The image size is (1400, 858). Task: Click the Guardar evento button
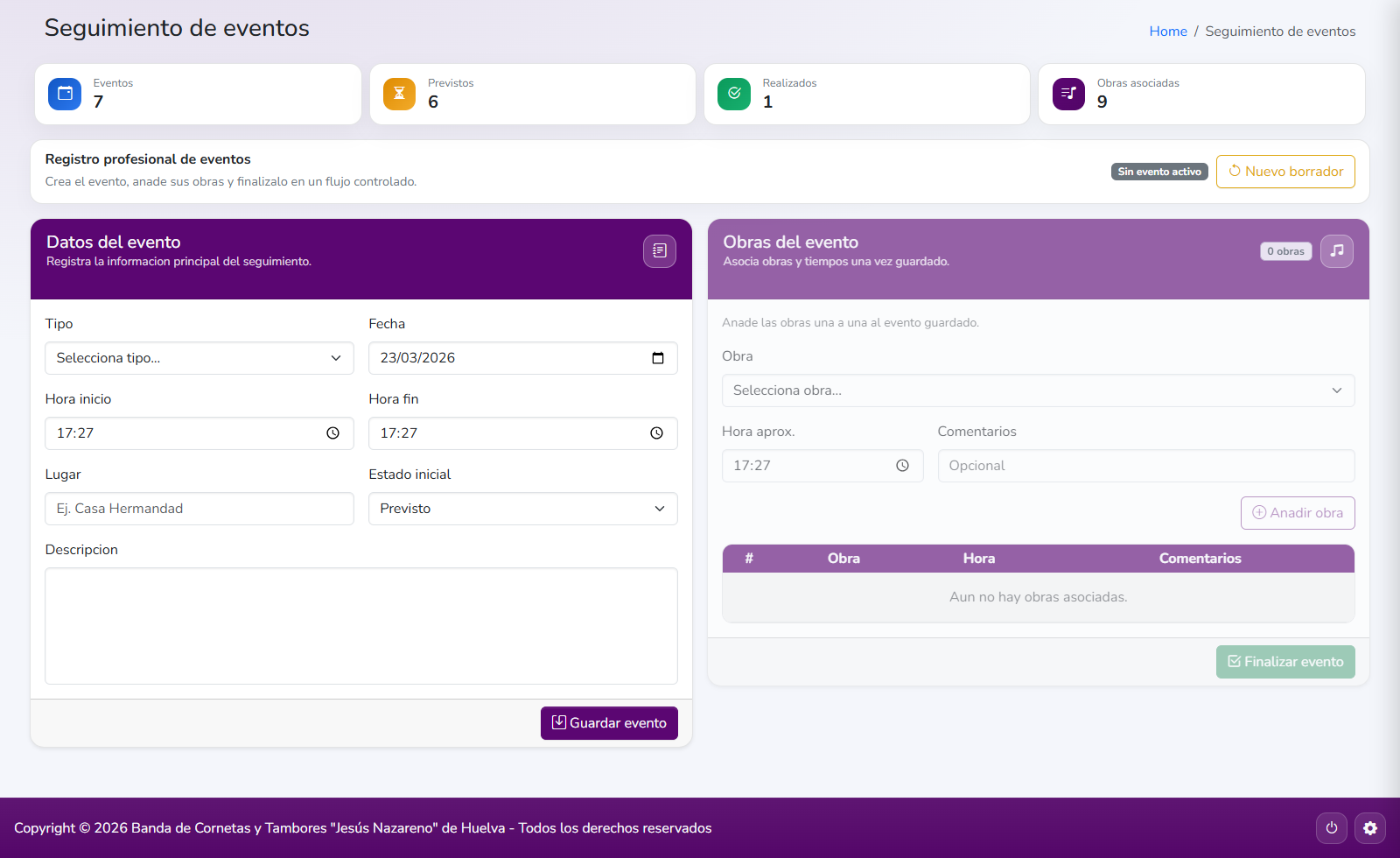[609, 722]
